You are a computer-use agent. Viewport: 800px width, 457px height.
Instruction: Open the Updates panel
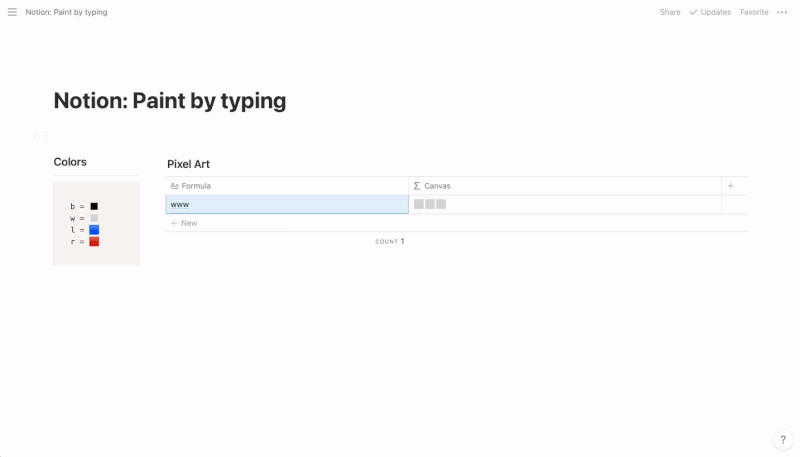coord(710,12)
